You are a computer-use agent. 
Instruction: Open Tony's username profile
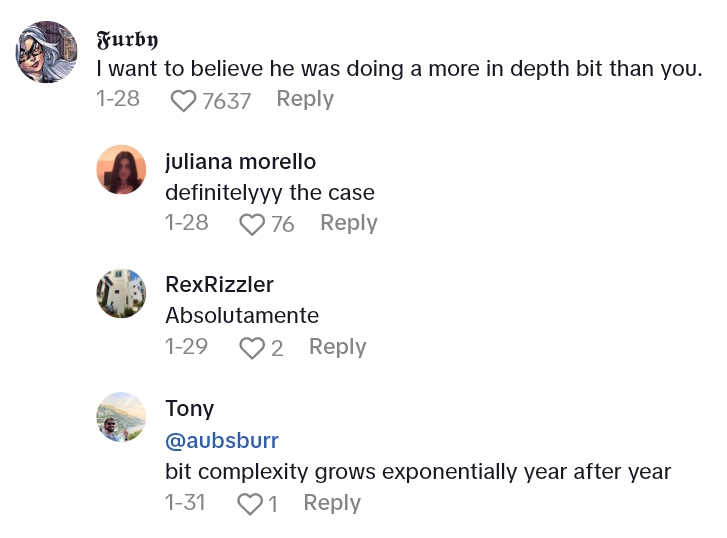pyautogui.click(x=190, y=409)
